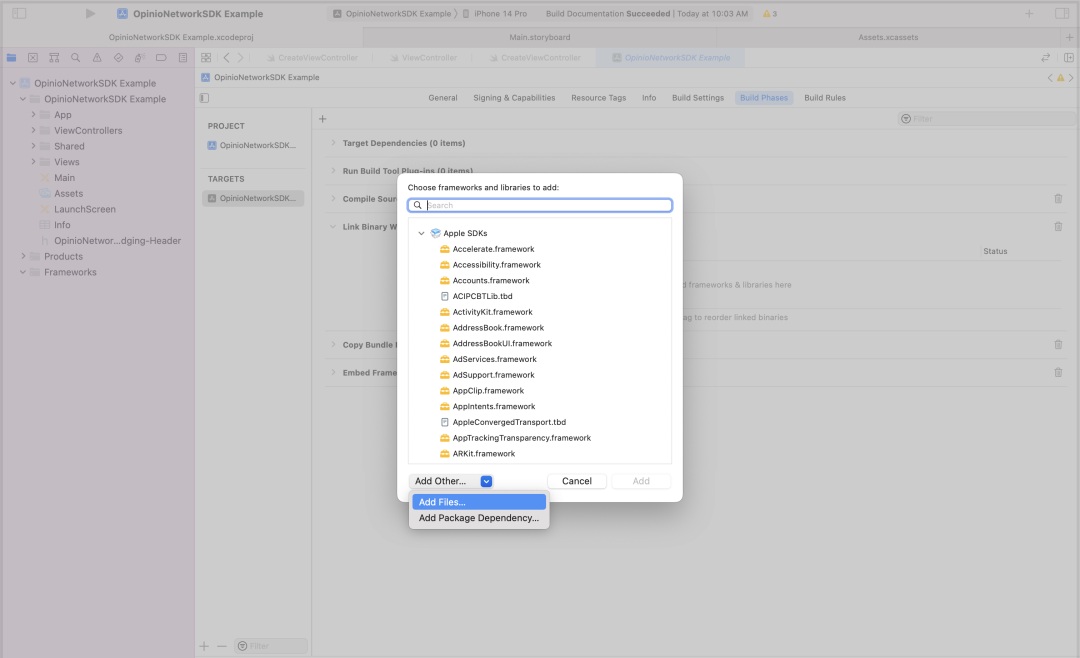Viewport: 1080px width, 658px height.
Task: Choose Add Package Dependency… menu item
Action: 478,518
